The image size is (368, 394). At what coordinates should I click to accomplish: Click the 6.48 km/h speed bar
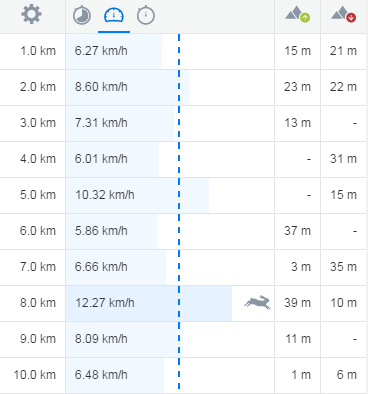coord(115,375)
